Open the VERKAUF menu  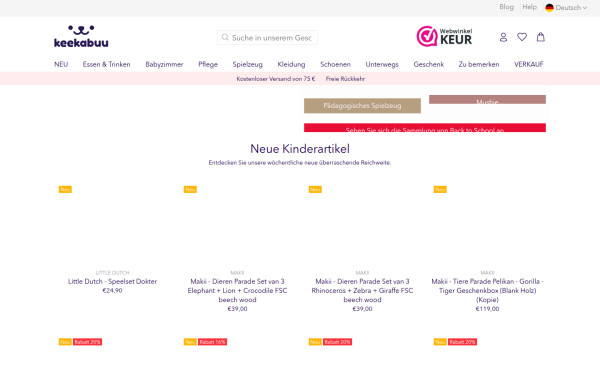[528, 64]
